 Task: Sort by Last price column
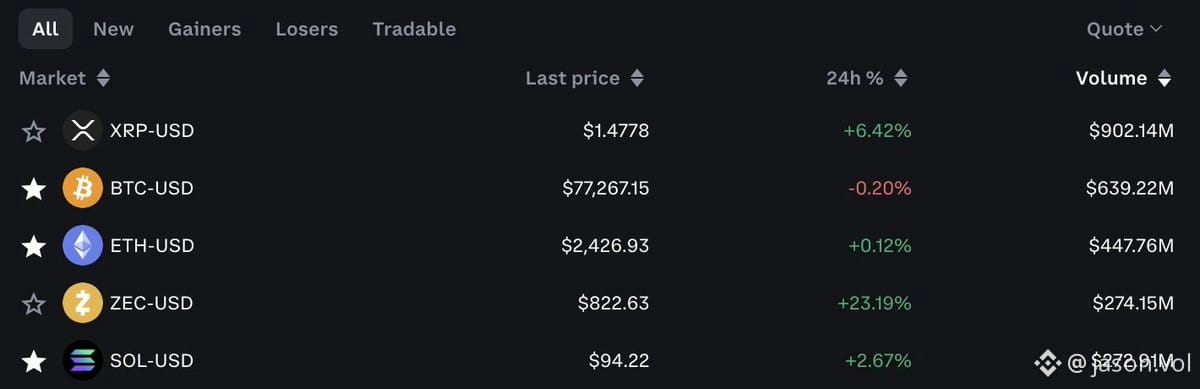coord(585,78)
